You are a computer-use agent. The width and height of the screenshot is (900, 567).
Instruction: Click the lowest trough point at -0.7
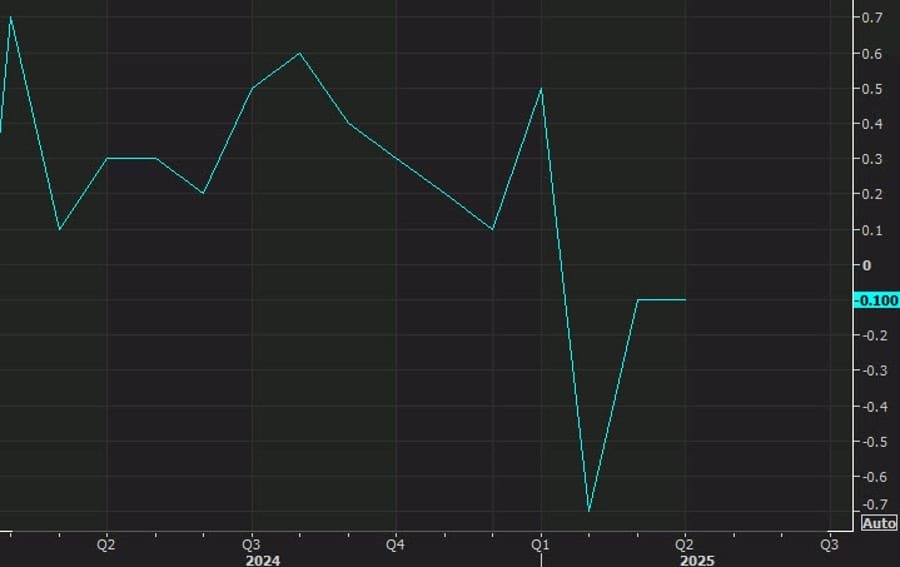tap(589, 511)
